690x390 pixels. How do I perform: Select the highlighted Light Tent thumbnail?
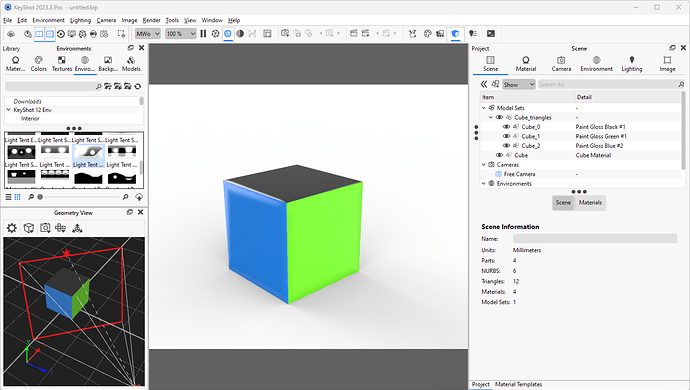point(88,156)
